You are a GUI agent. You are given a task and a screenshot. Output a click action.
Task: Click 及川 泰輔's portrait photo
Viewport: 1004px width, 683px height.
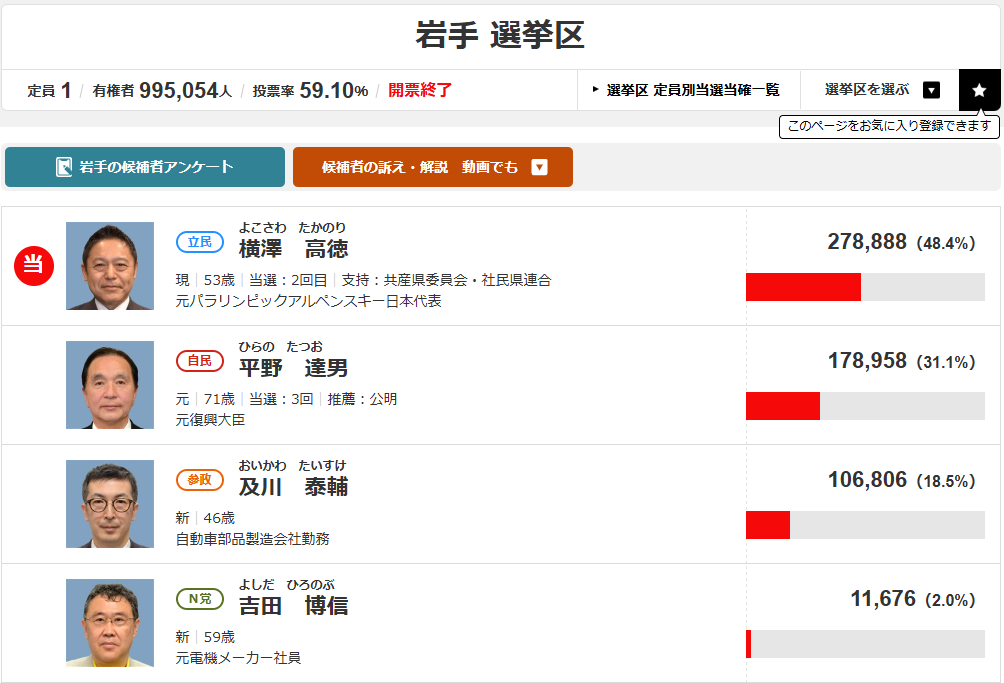[110, 504]
